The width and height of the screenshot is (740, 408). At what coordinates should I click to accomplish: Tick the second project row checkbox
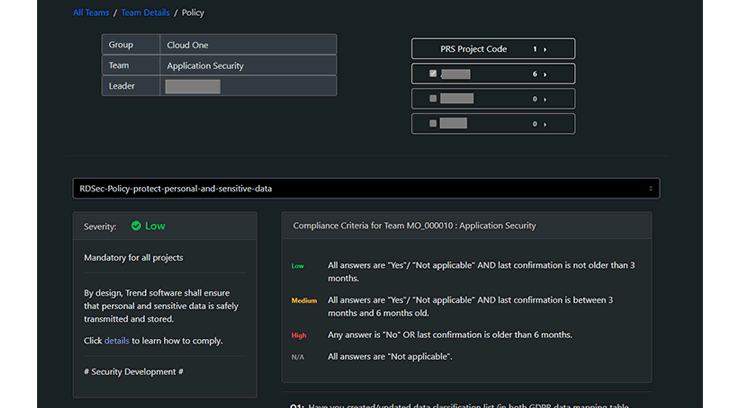coord(433,99)
